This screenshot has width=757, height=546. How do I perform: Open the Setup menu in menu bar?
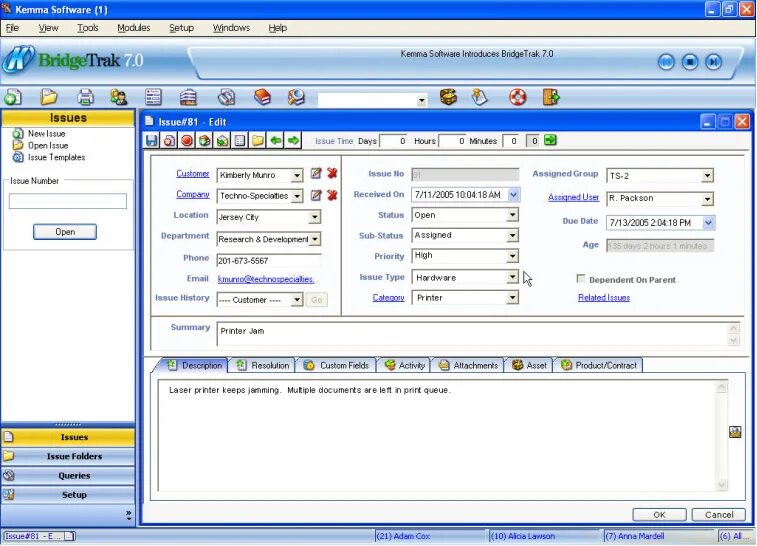tap(182, 28)
